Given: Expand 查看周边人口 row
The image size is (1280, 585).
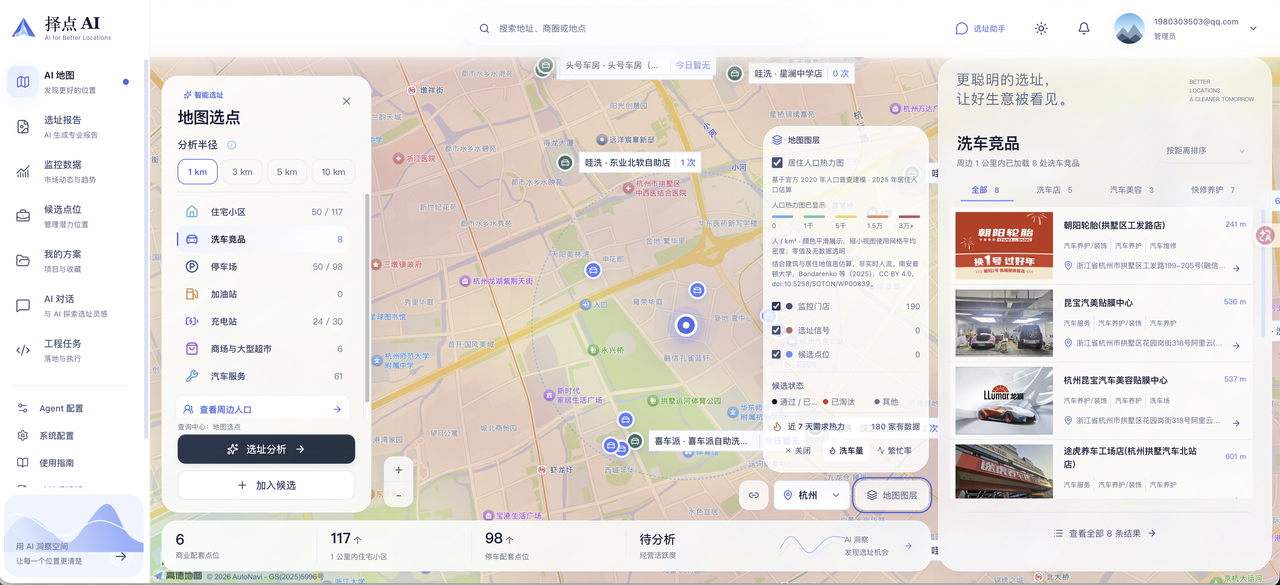Looking at the screenshot, I should coord(264,409).
